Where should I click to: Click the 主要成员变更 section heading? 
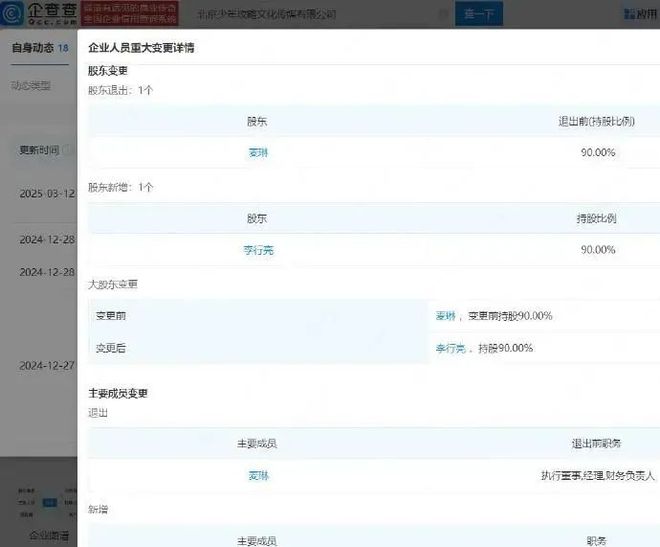(x=118, y=393)
